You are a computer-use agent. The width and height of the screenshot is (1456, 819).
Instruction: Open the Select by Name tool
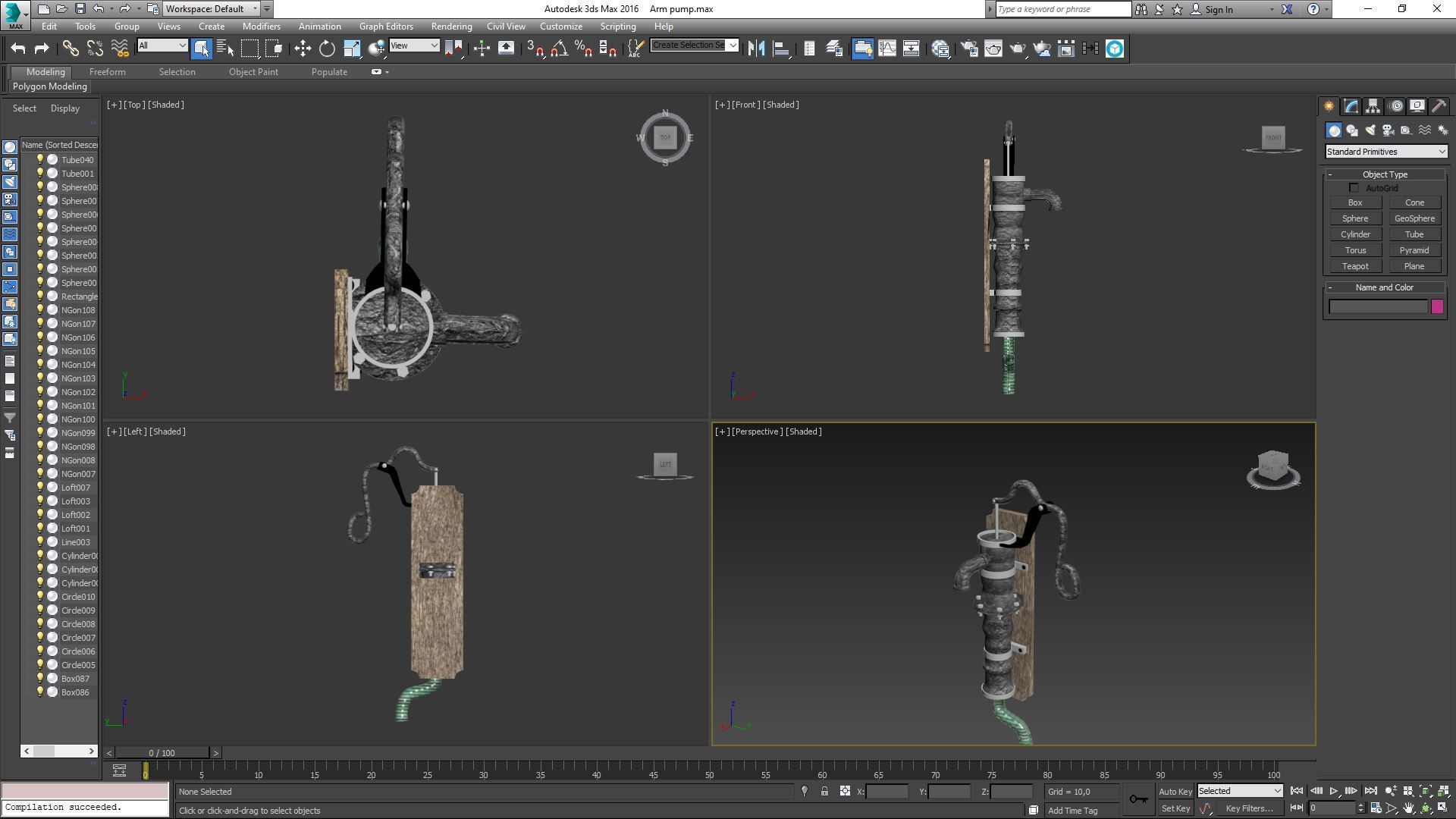pyautogui.click(x=225, y=49)
